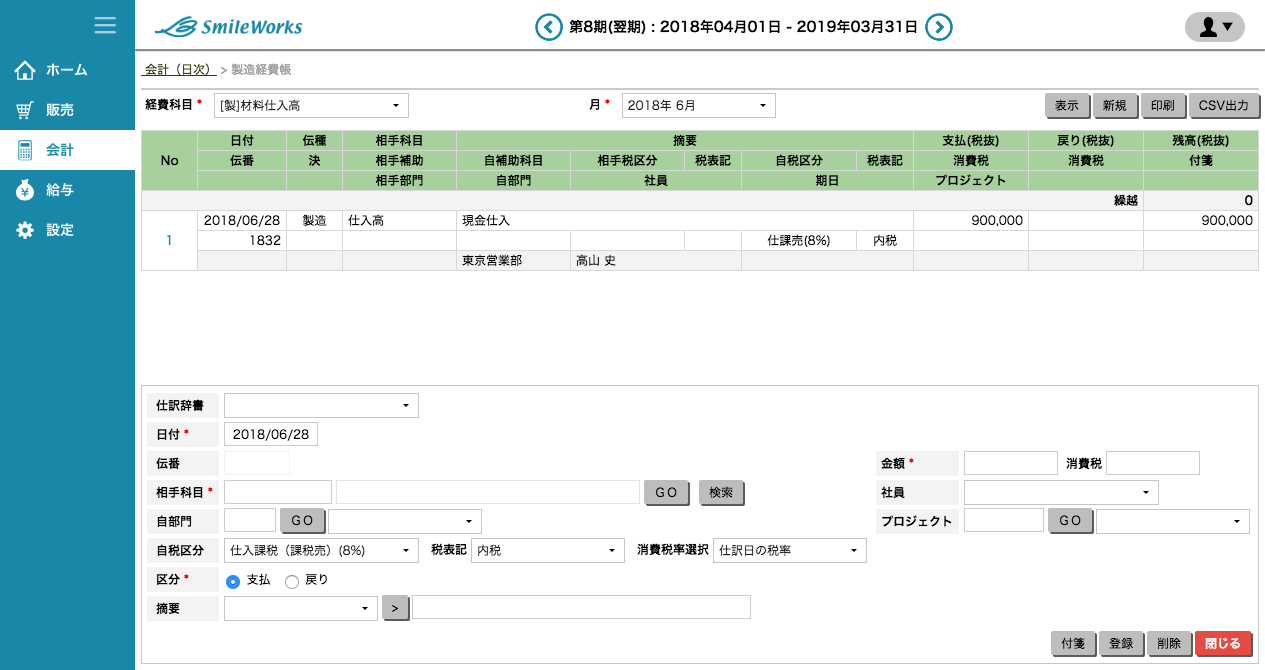
Task: Click the shopping cart 販売 icon
Action: click(26, 110)
